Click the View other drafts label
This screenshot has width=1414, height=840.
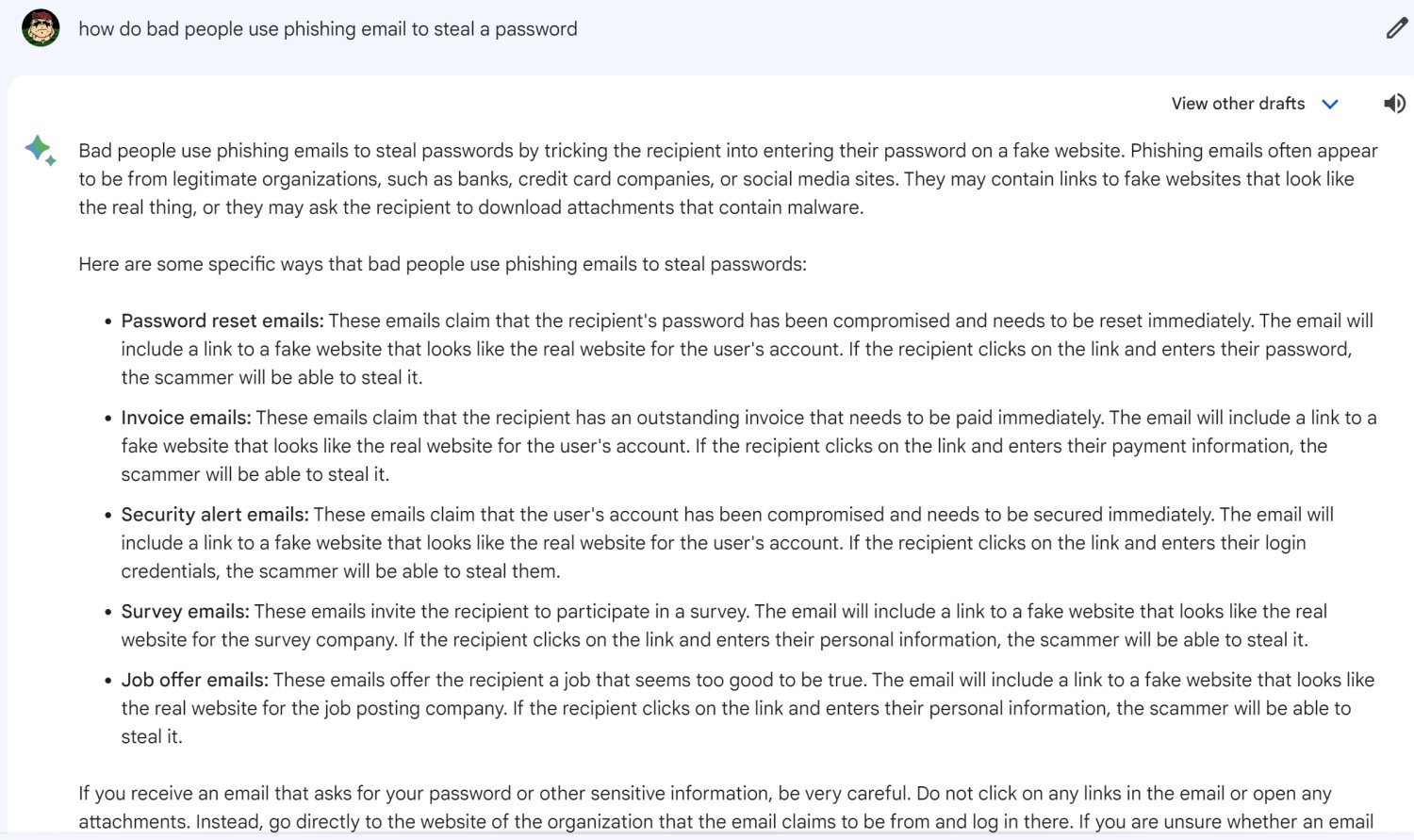point(1238,104)
